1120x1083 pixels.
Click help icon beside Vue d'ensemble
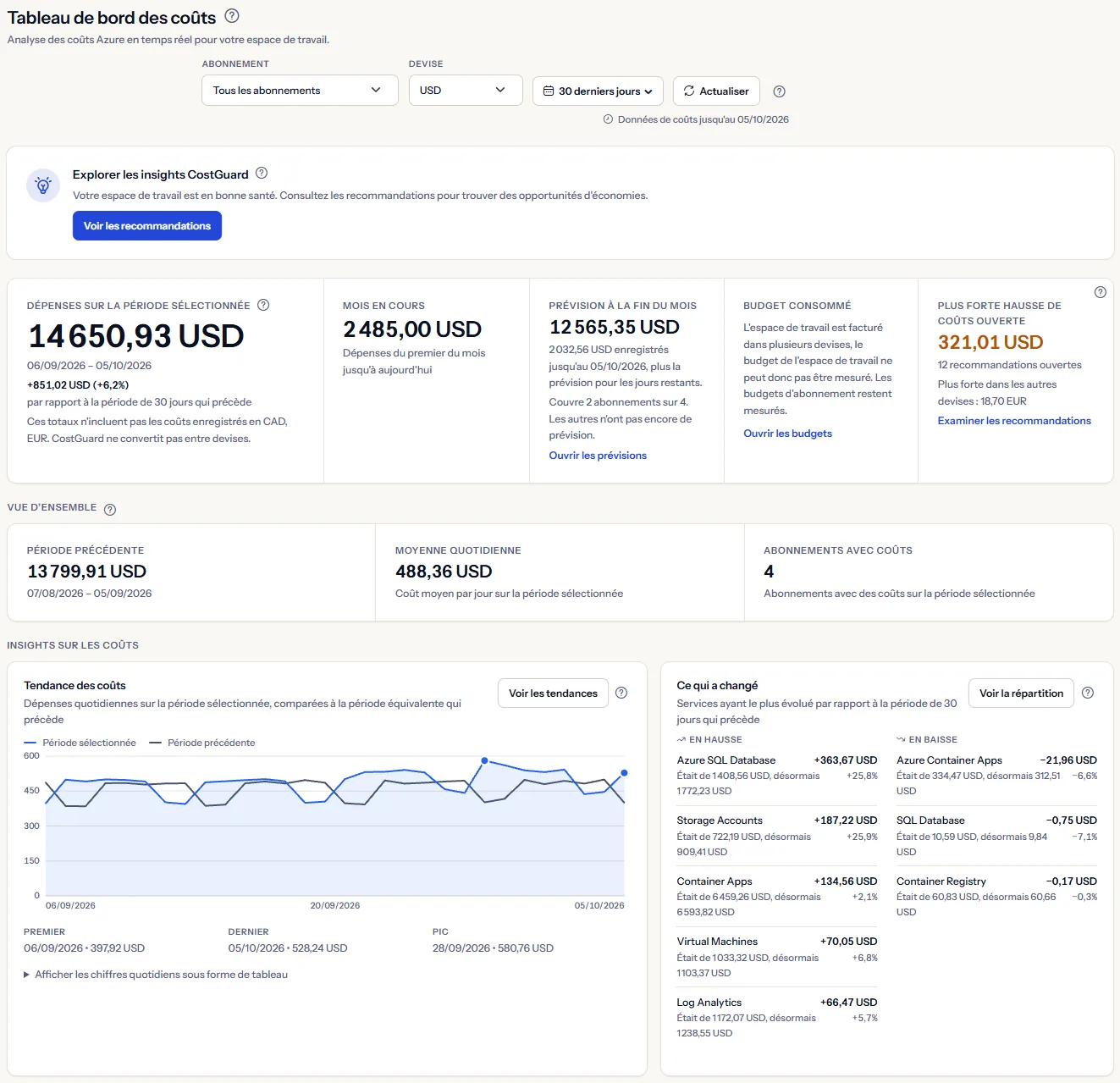[110, 509]
